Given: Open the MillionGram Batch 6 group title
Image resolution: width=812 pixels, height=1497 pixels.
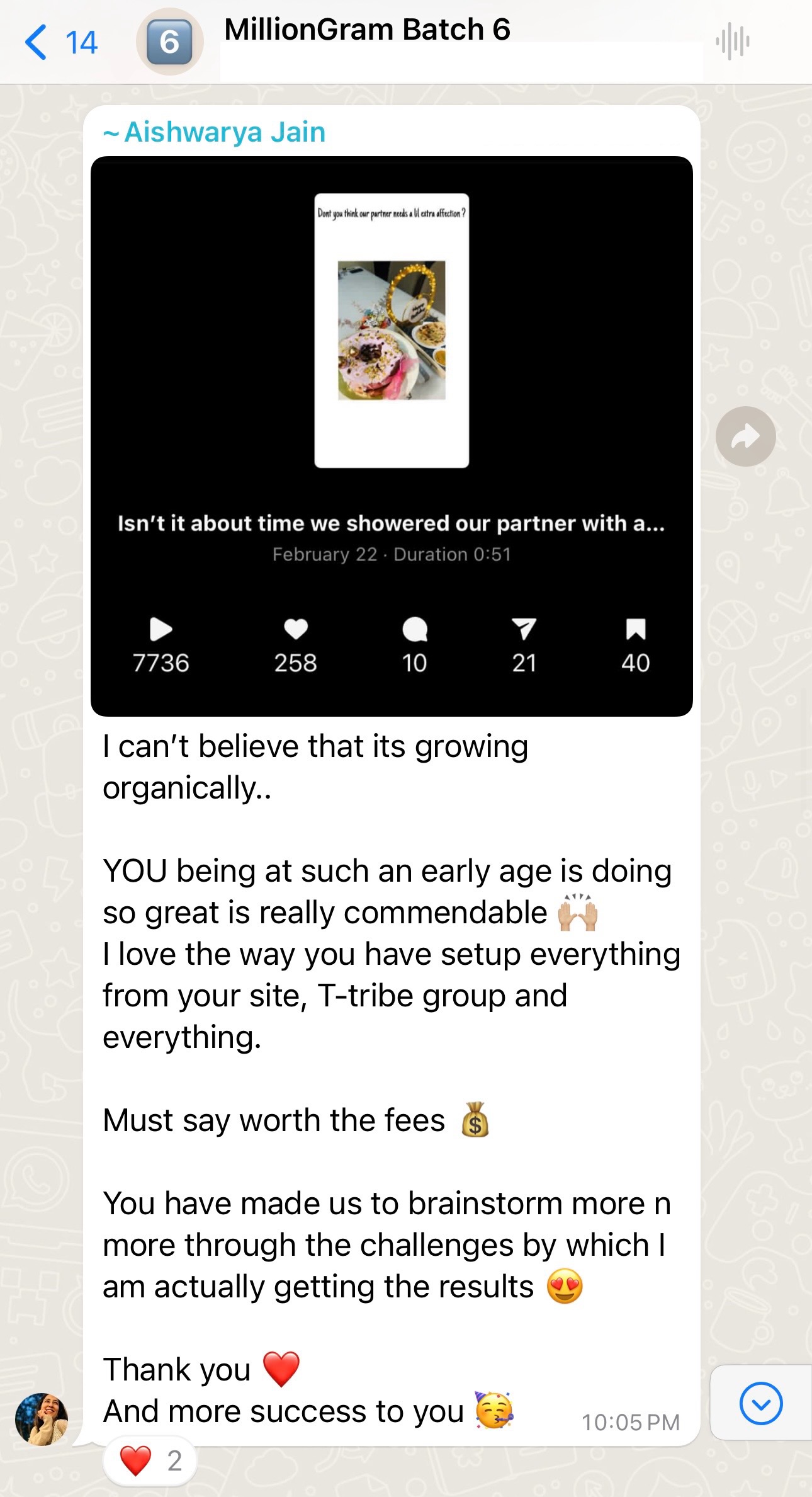Looking at the screenshot, I should point(367,30).
